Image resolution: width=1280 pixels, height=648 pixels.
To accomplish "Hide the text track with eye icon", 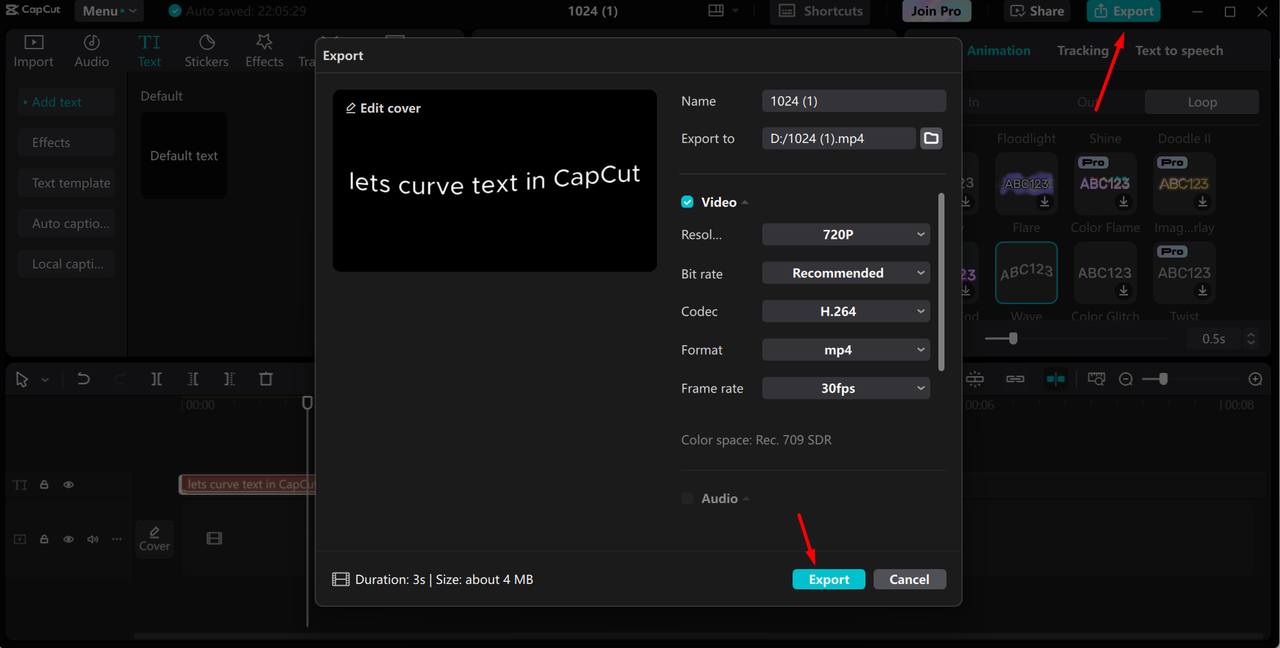I will coord(68,485).
